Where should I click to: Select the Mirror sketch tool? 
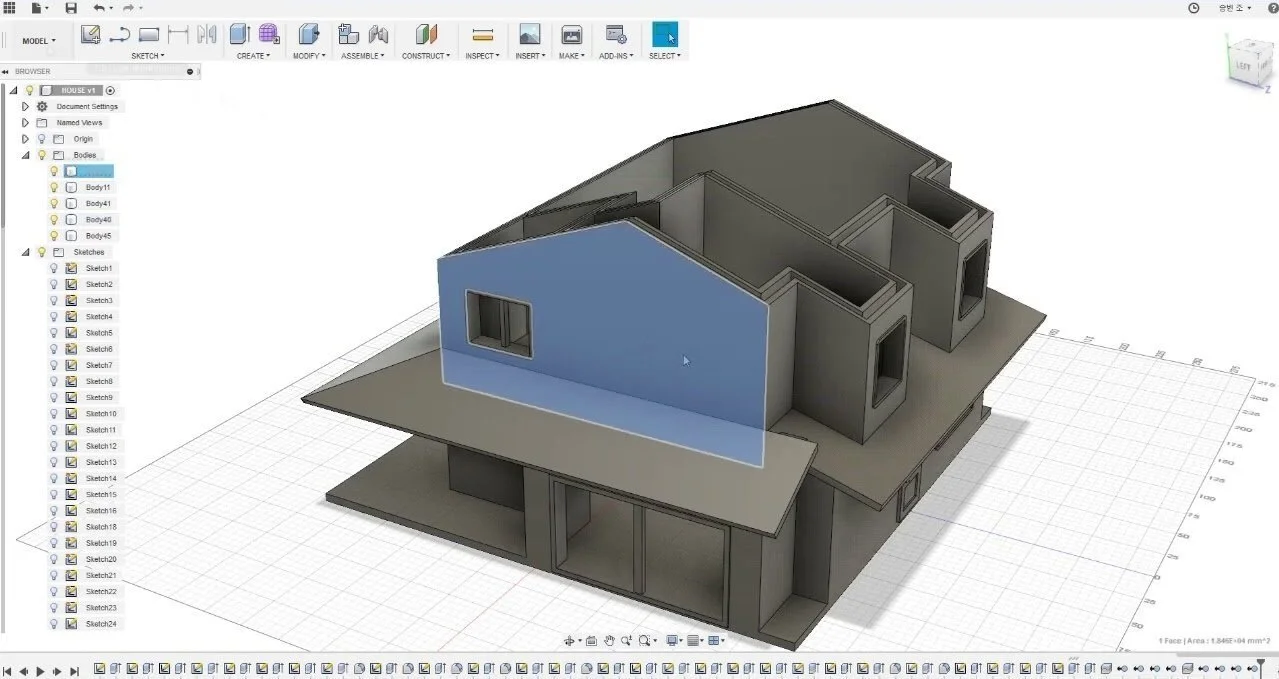(x=207, y=35)
